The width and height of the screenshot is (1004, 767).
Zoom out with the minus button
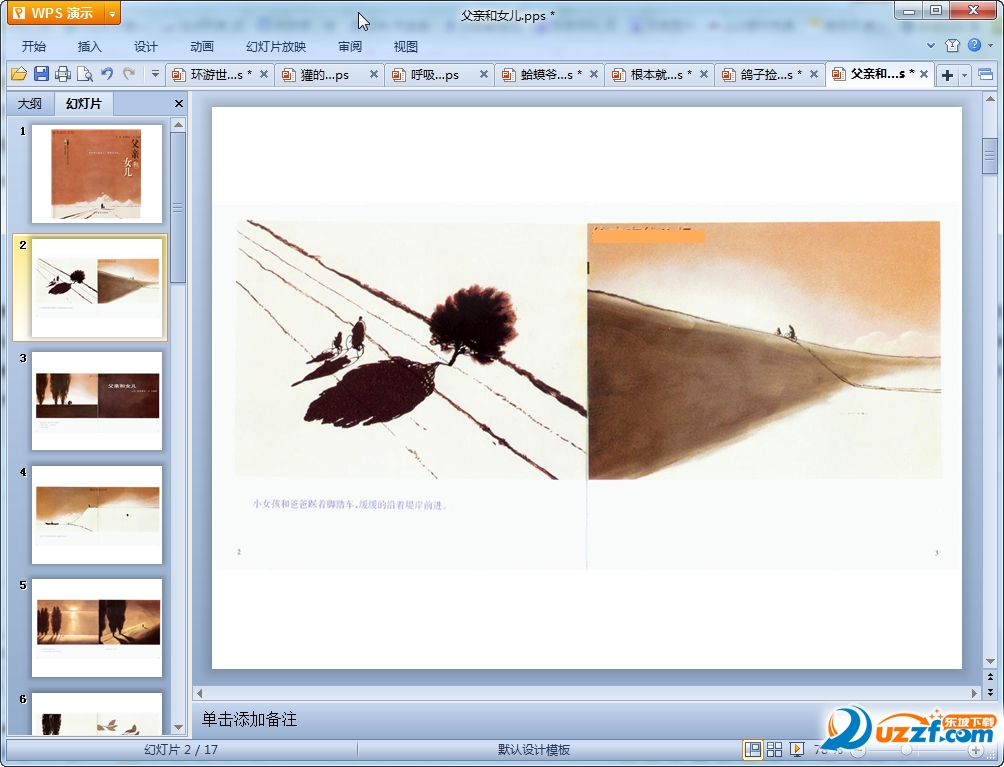coord(858,750)
